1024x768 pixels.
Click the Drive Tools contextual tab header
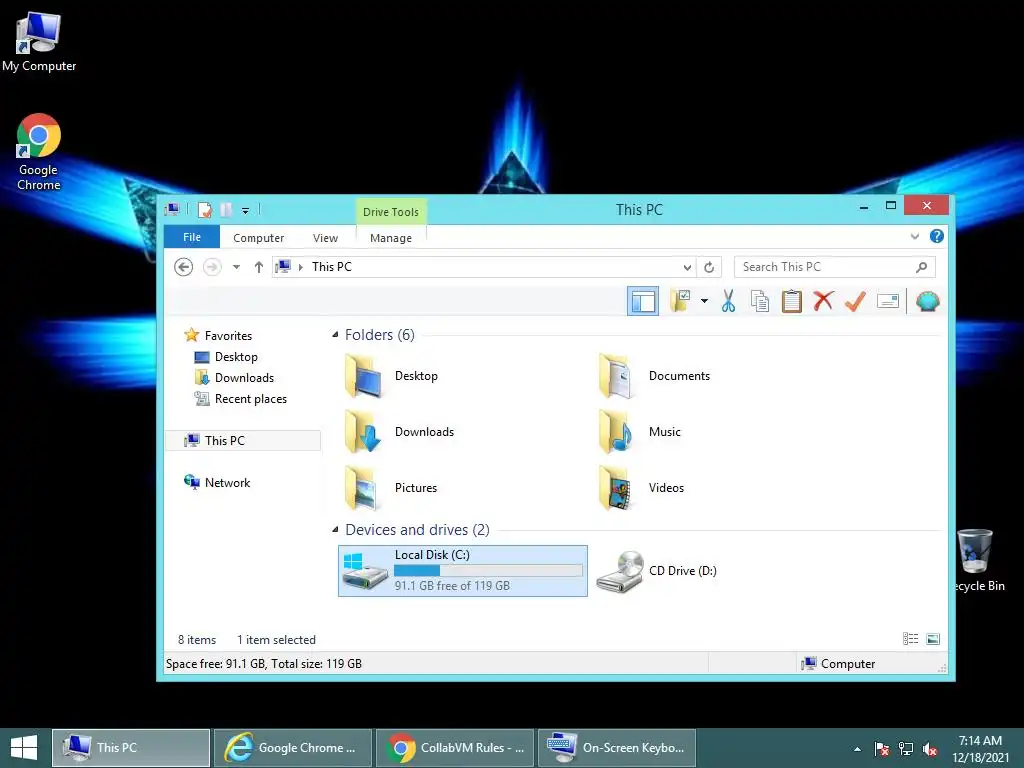pos(391,212)
